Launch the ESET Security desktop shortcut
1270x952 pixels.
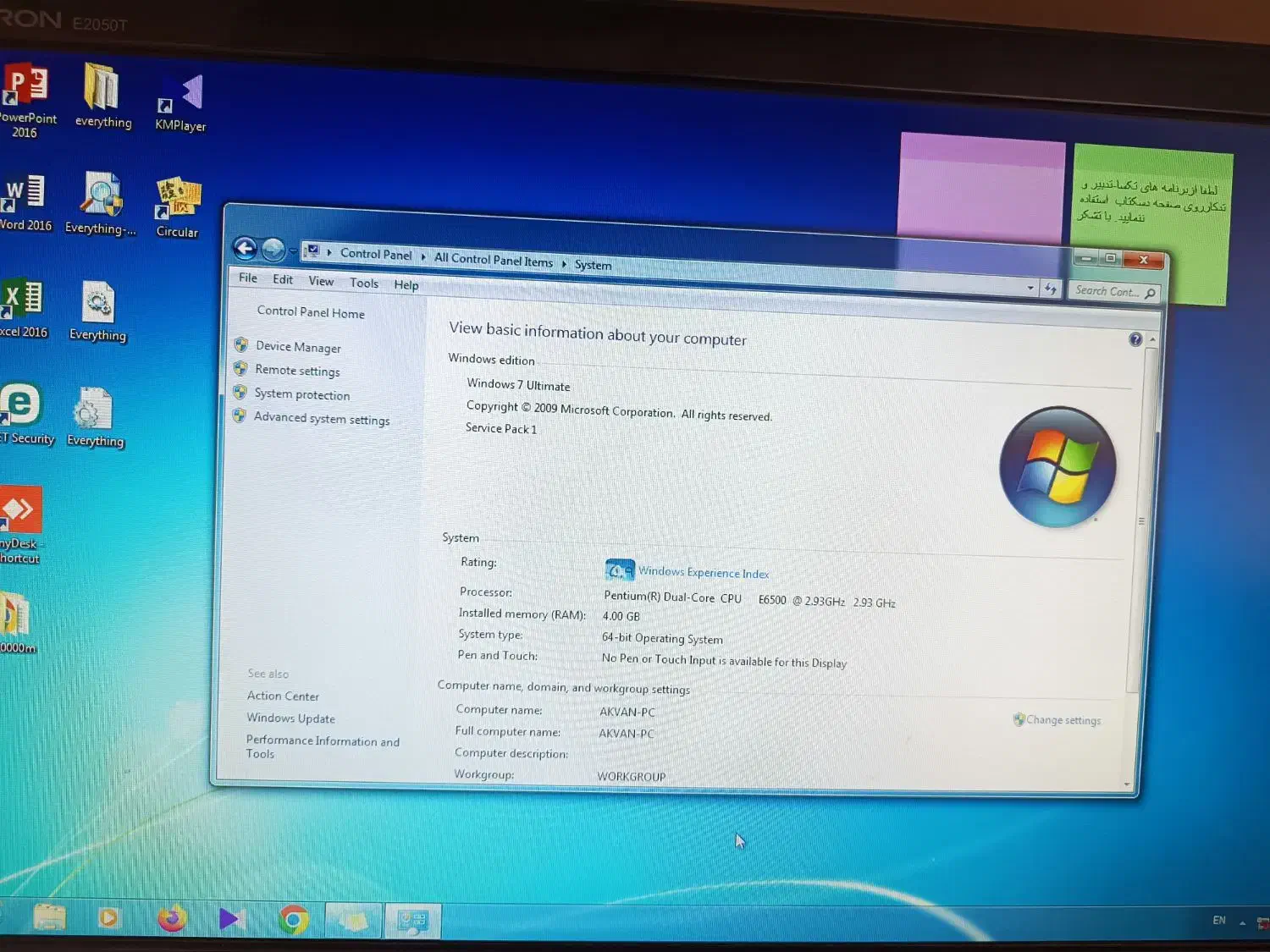pyautogui.click(x=25, y=415)
